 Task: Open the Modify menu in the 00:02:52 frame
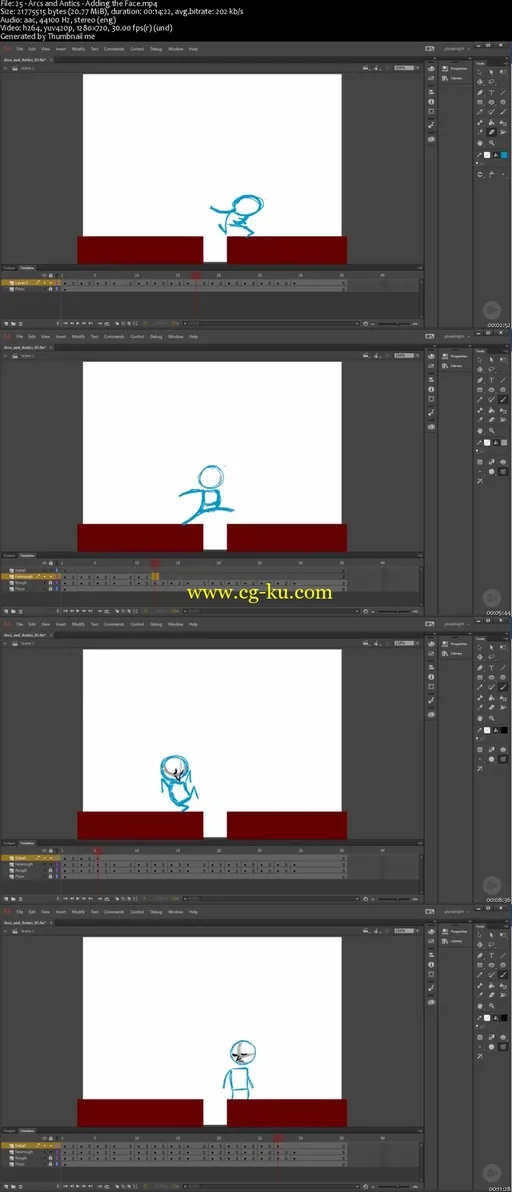[77, 49]
